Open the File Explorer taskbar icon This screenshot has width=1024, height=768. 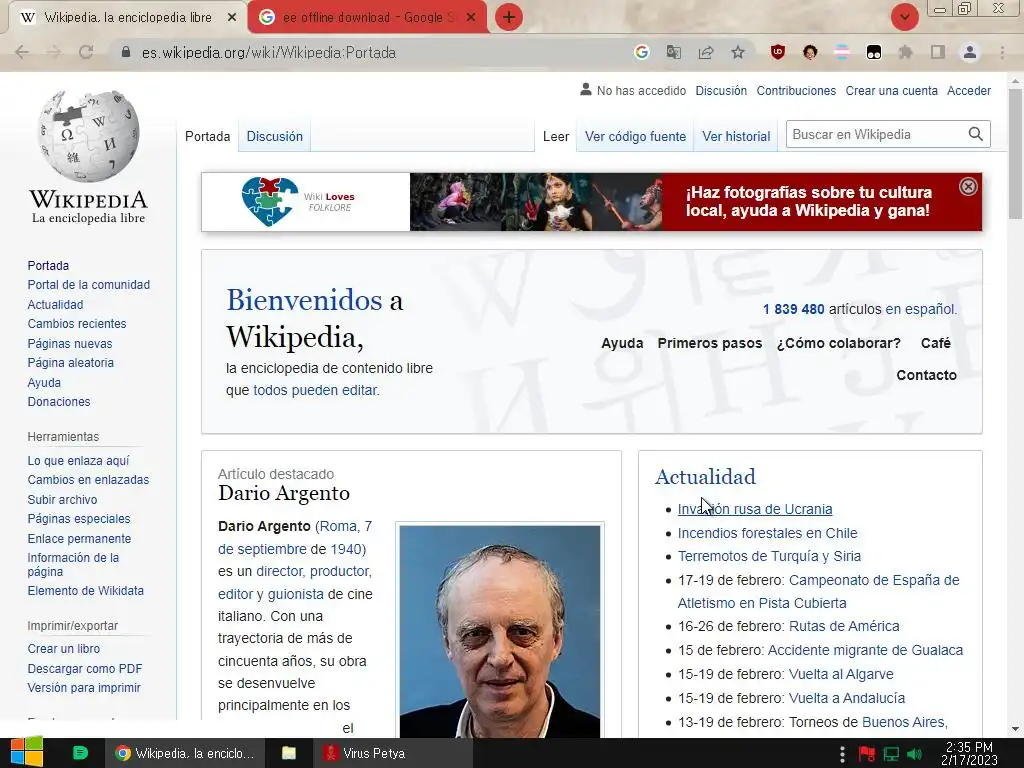click(289, 753)
